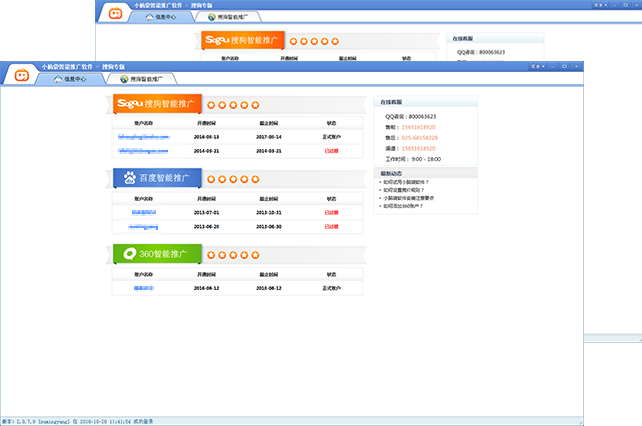Image resolution: width=642 pixels, height=426 pixels.
Task: Click the globe icon on 搜狗智能推广 tab
Action: (124, 78)
